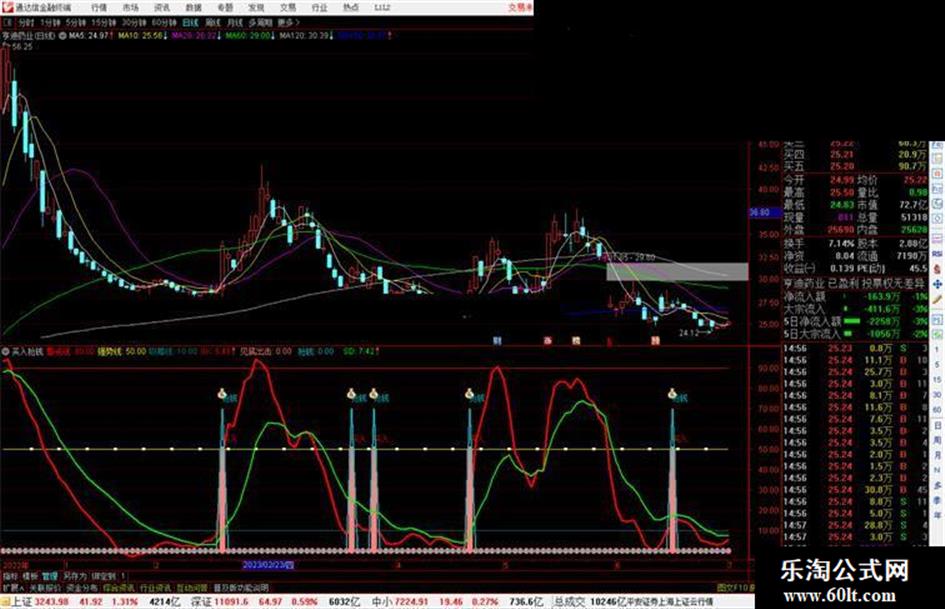Click the 中小 index in status bar
The width and height of the screenshot is (945, 609).
(383, 602)
